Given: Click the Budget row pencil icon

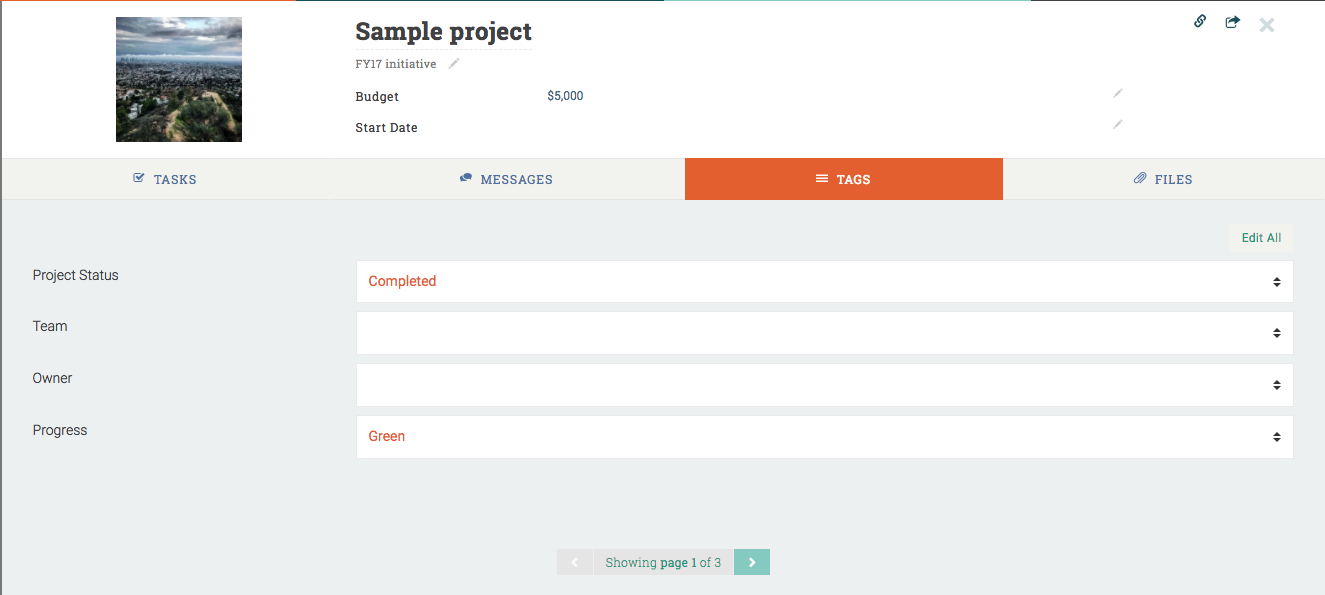Looking at the screenshot, I should pyautogui.click(x=1118, y=94).
